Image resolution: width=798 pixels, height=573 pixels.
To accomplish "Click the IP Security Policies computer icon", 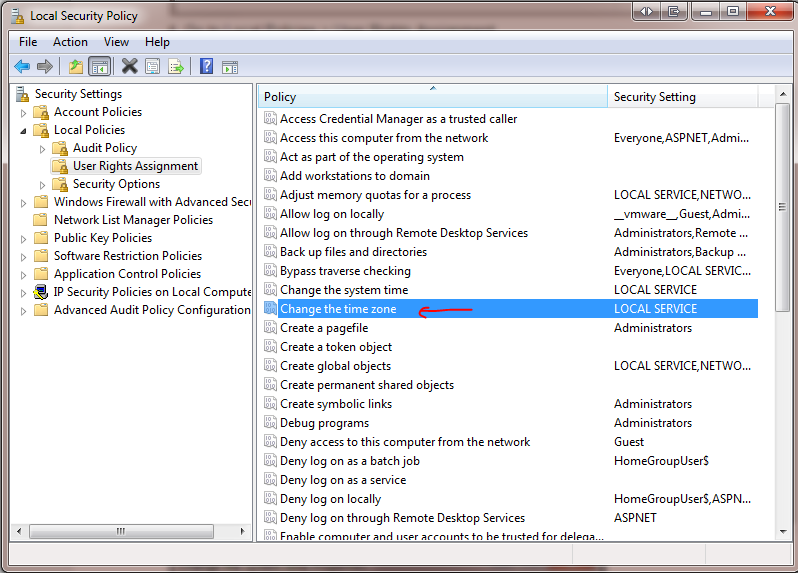I will [41, 292].
